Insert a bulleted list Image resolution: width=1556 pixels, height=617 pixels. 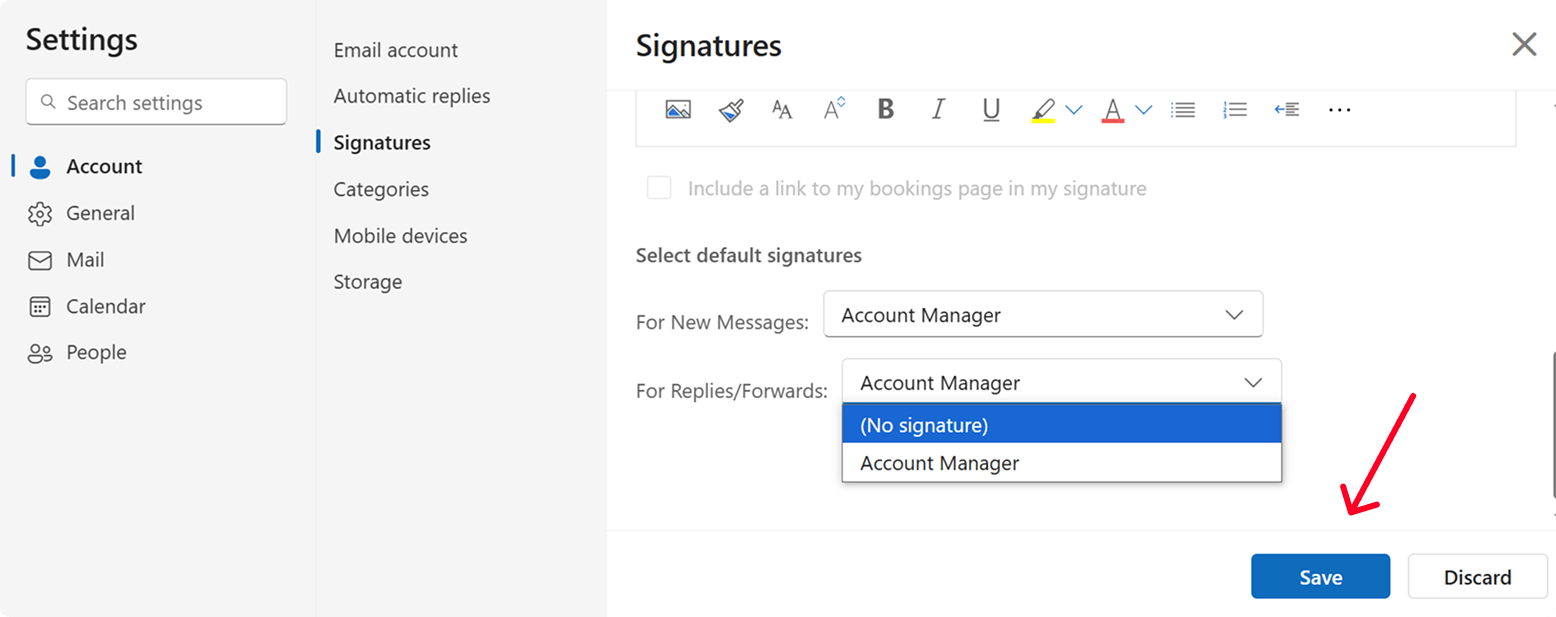[1184, 110]
